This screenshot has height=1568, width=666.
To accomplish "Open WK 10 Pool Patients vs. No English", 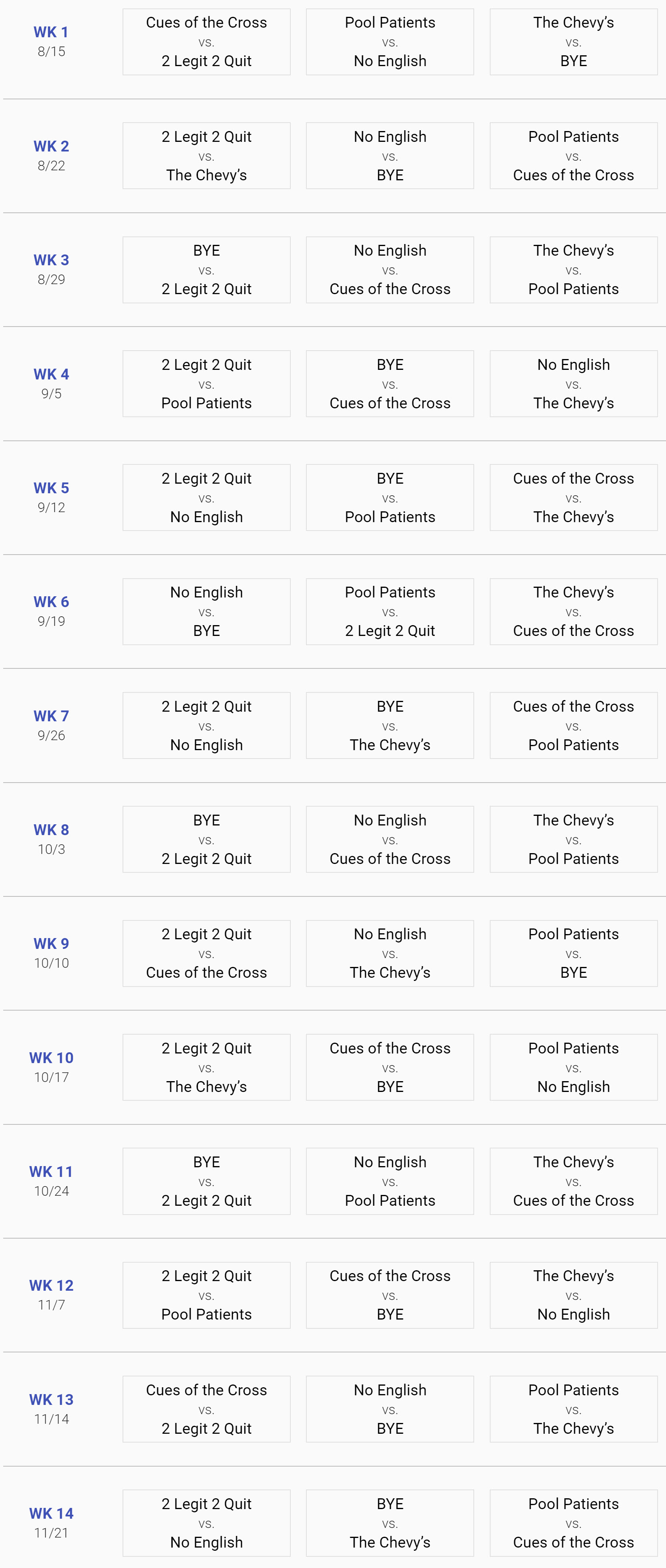I will click(573, 1067).
